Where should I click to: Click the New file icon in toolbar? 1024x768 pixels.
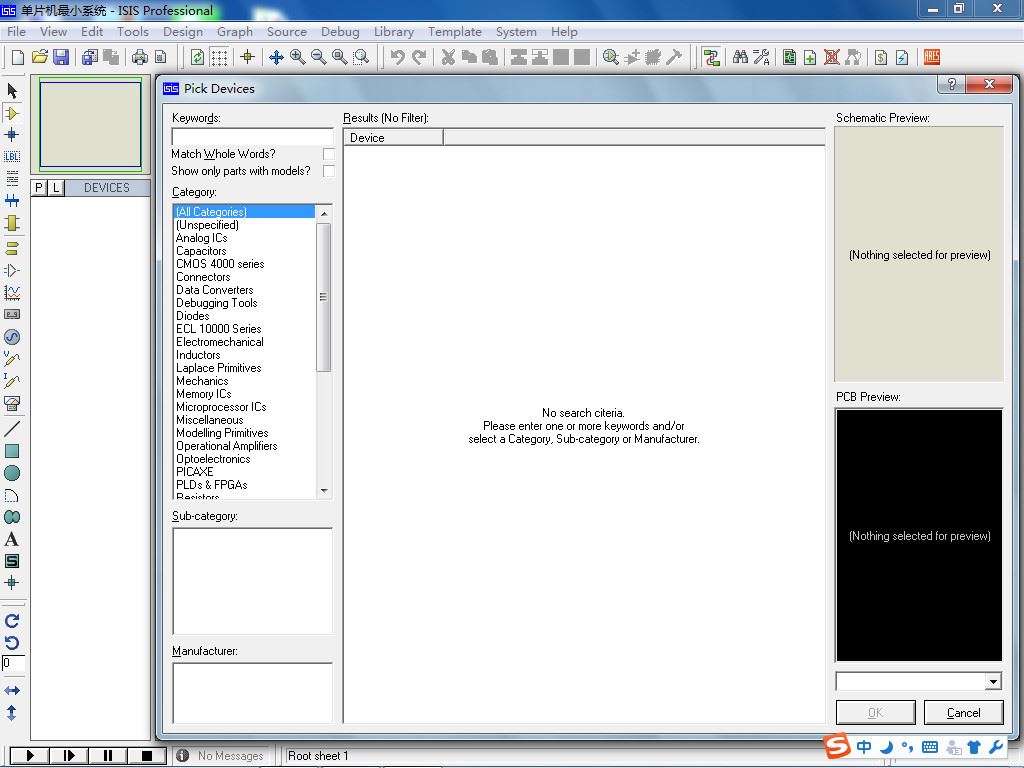pyautogui.click(x=18, y=57)
